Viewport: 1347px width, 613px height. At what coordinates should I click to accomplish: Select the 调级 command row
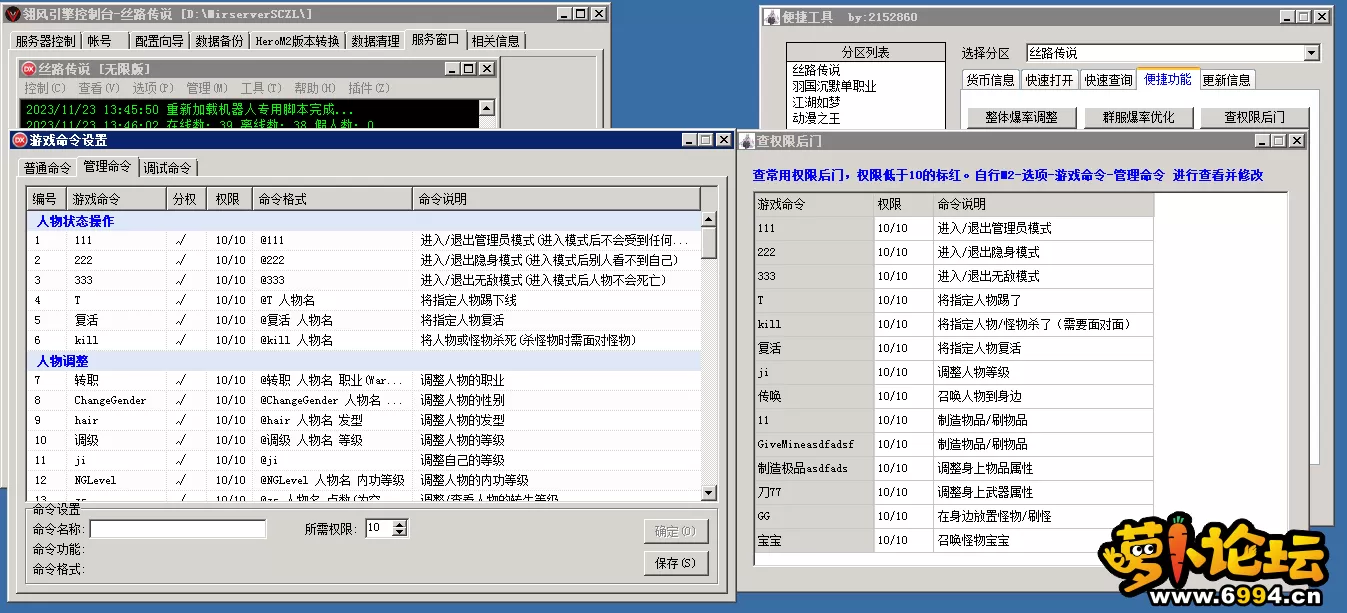(362, 440)
